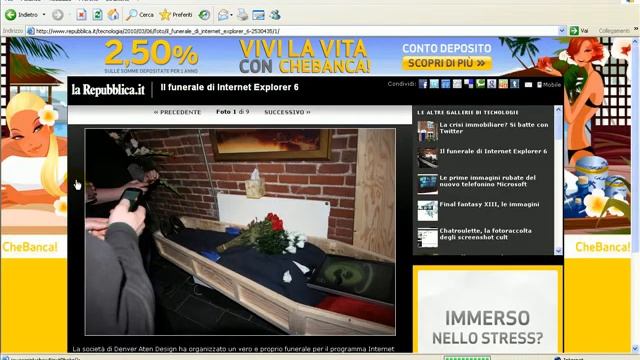Stop page loading with red X icon

[81, 15]
